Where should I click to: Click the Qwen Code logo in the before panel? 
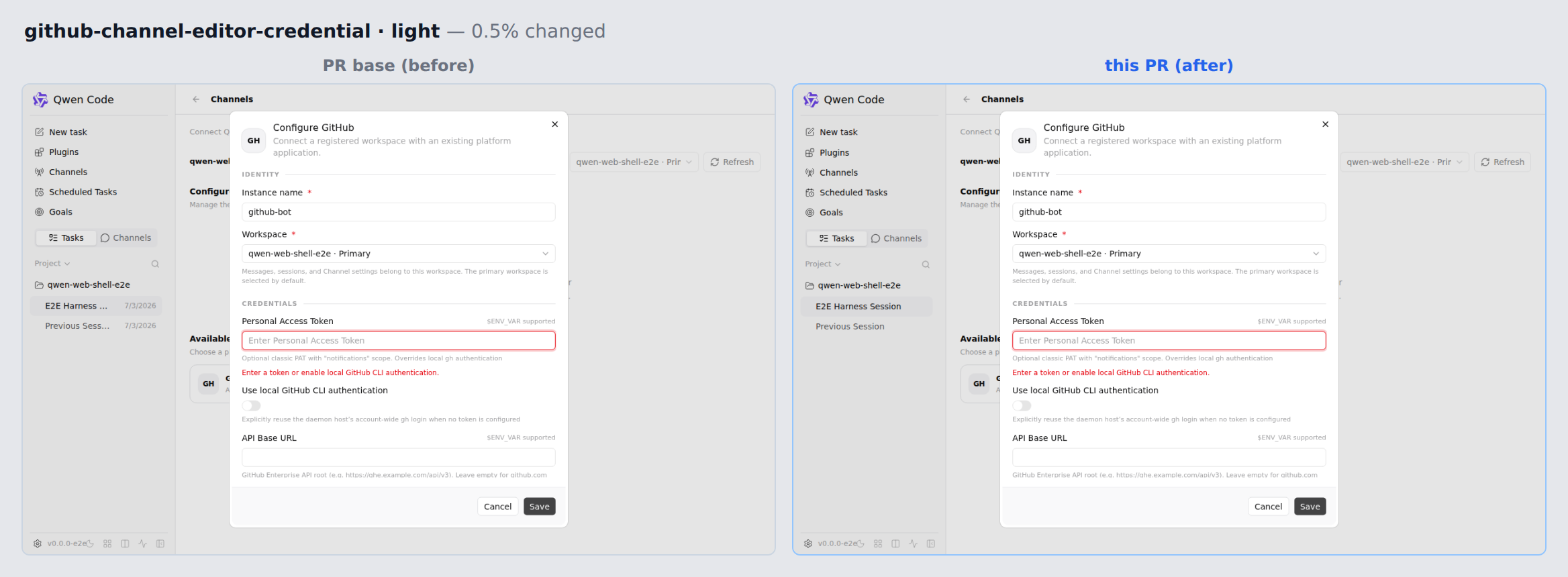tap(40, 99)
